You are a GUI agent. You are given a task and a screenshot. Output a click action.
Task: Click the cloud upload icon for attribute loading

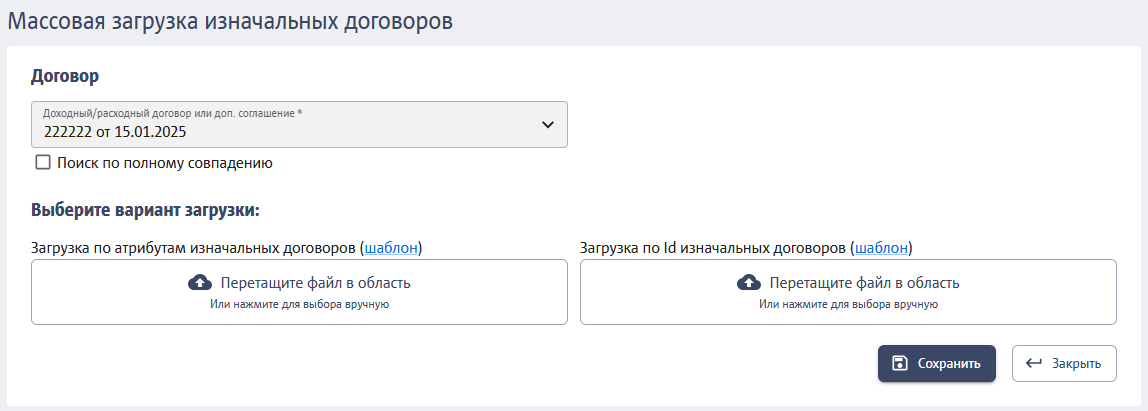pyautogui.click(x=200, y=283)
